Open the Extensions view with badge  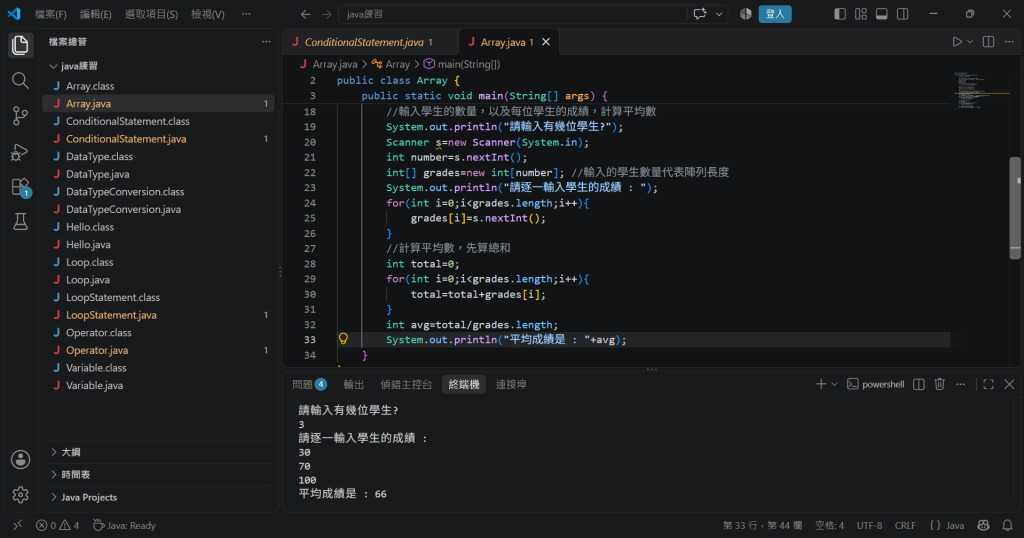20,187
